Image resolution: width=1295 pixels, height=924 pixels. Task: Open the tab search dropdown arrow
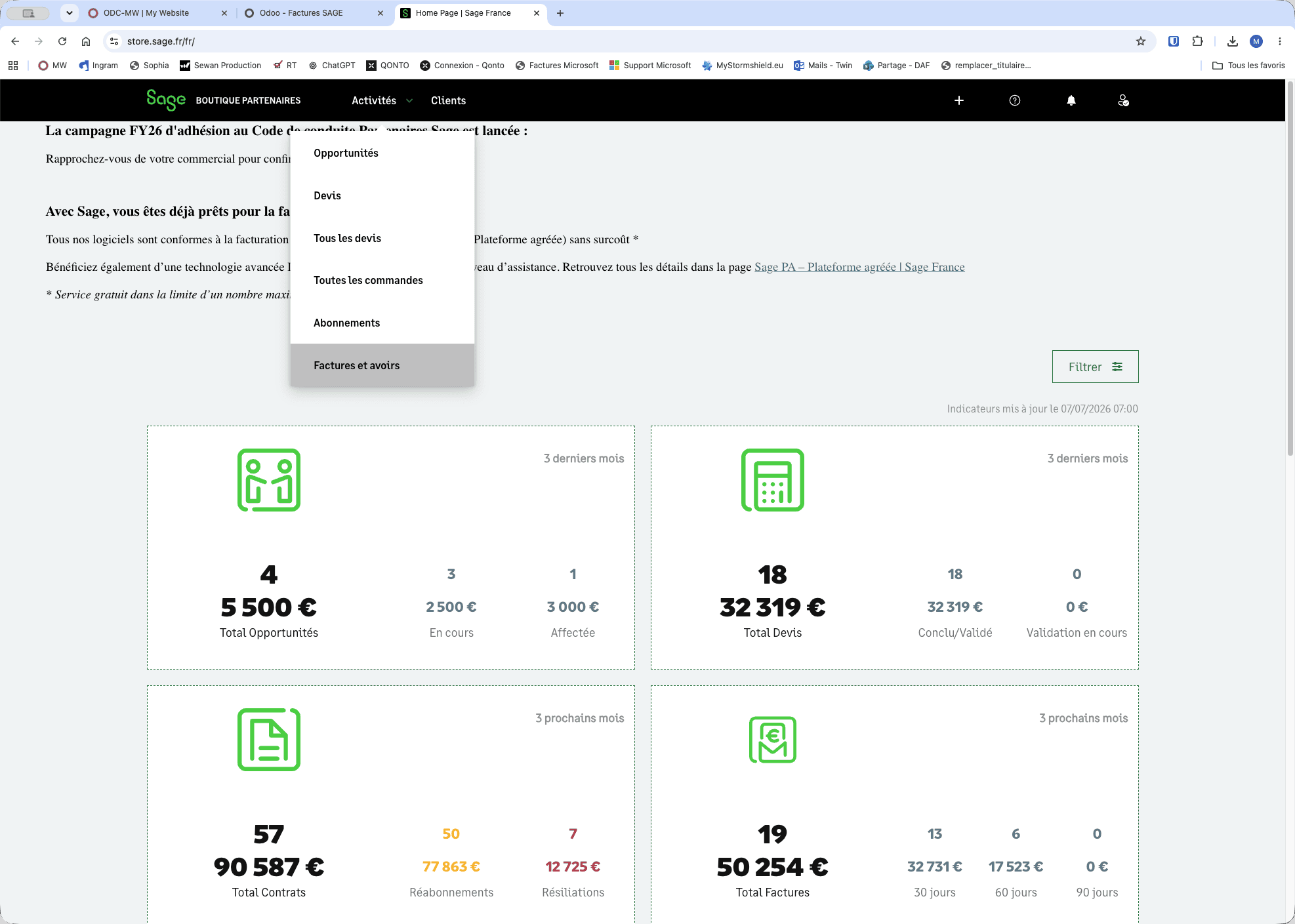(70, 13)
